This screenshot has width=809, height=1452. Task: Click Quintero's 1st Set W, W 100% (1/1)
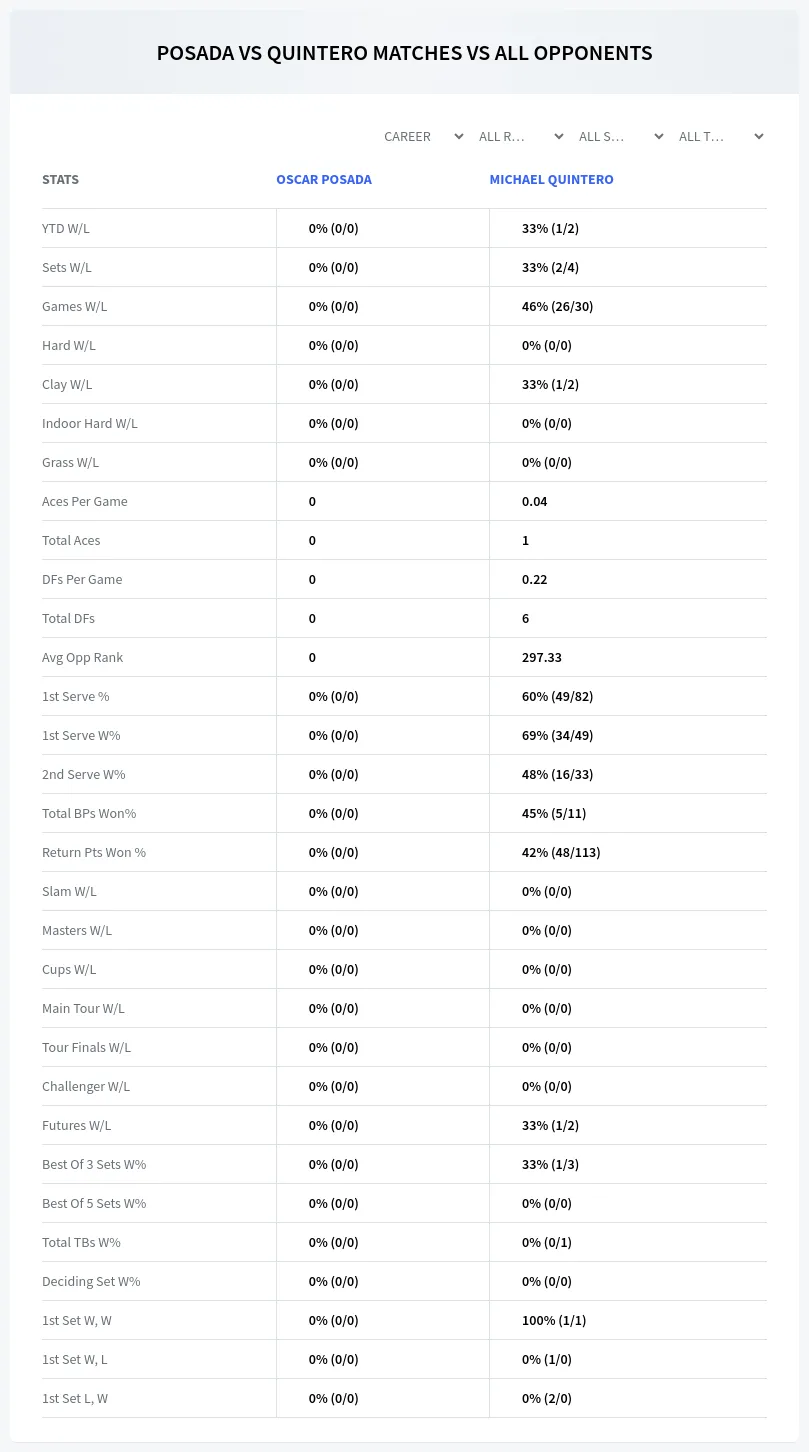tap(554, 1320)
